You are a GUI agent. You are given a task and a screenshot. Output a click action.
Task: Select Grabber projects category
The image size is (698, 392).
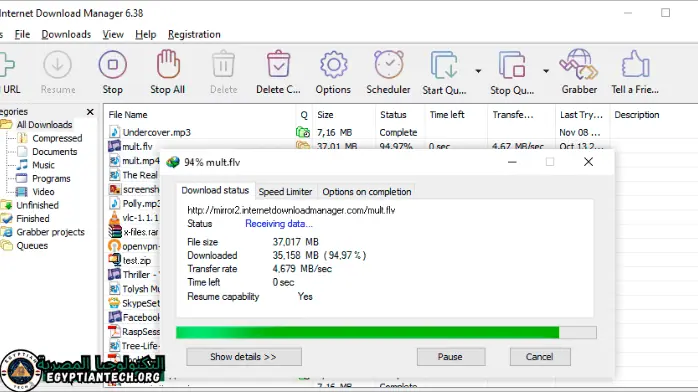50,232
